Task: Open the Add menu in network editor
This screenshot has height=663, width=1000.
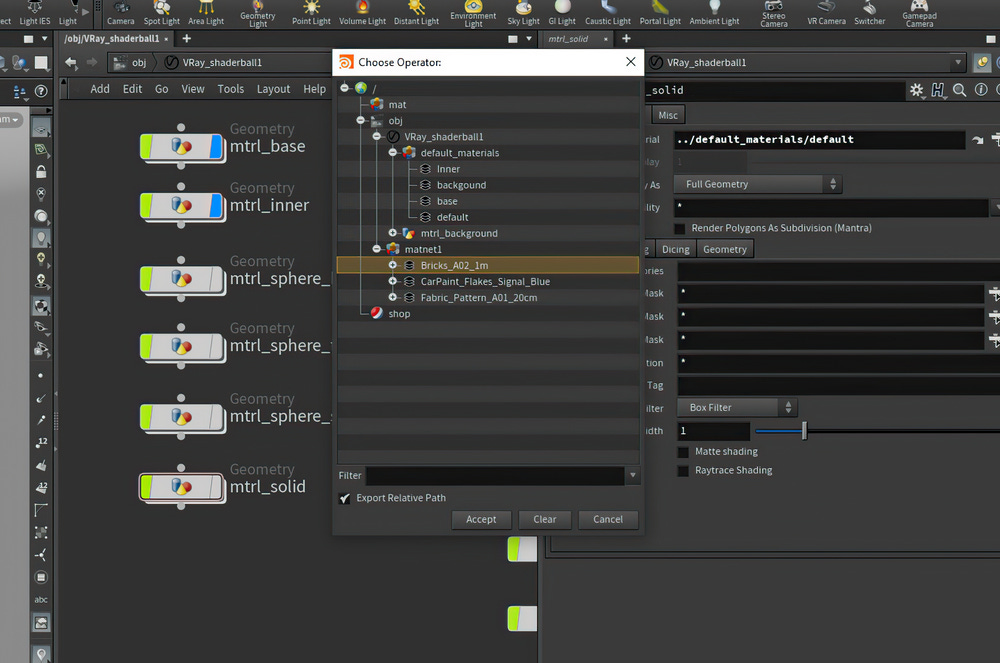Action: click(x=100, y=89)
